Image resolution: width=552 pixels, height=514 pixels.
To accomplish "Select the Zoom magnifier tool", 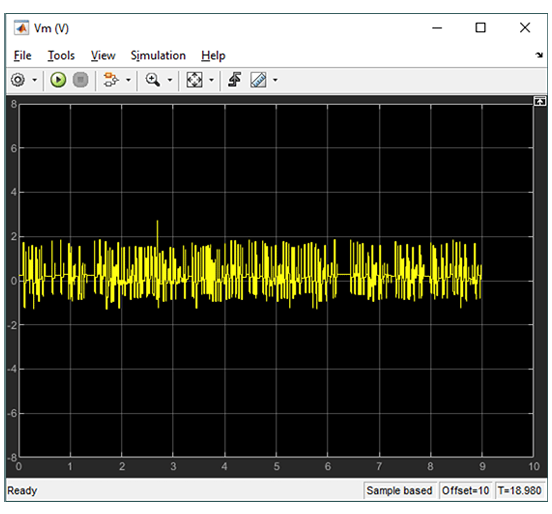I will pos(153,80).
